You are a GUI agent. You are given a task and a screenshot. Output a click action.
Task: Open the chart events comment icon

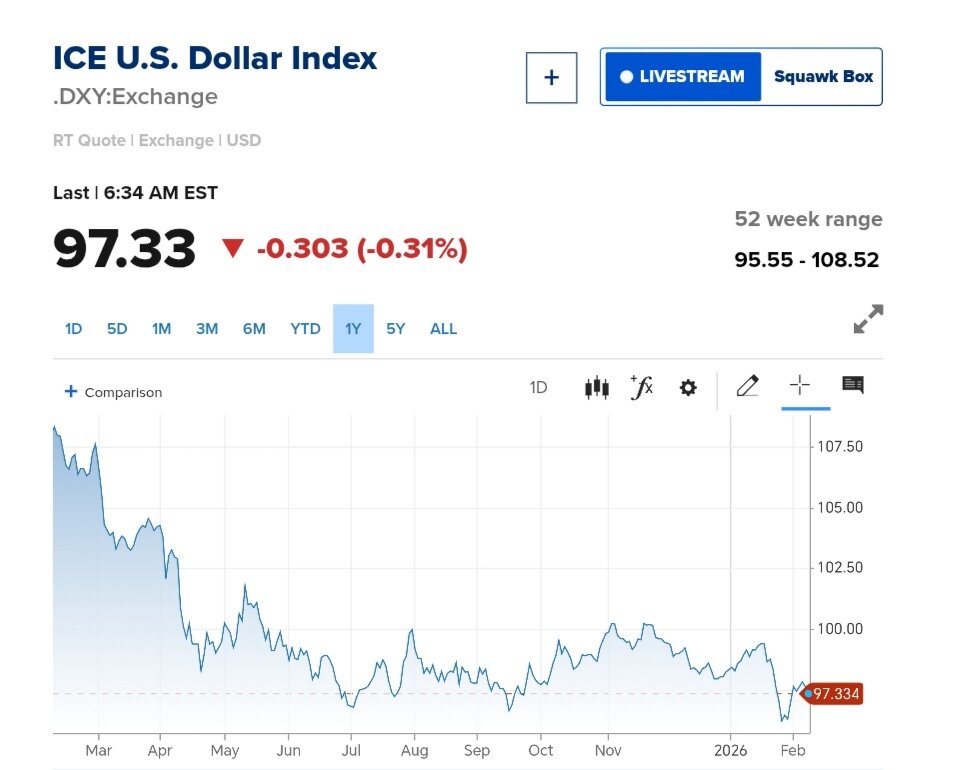(x=853, y=385)
